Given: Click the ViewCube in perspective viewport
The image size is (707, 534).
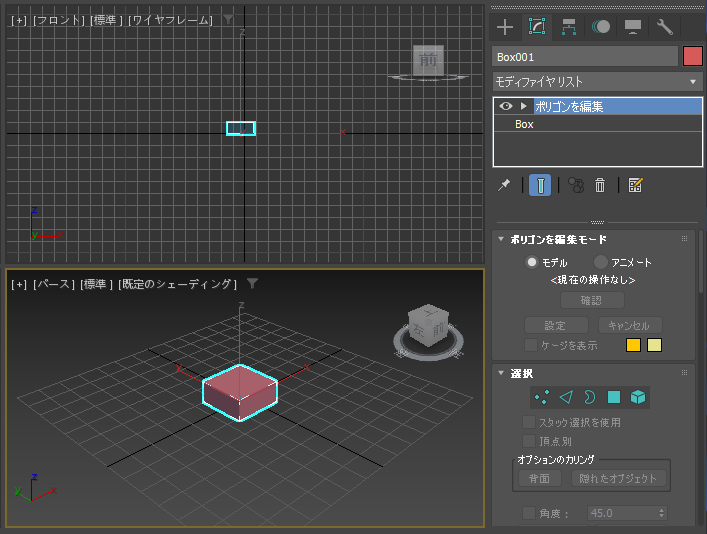Looking at the screenshot, I should 428,325.
